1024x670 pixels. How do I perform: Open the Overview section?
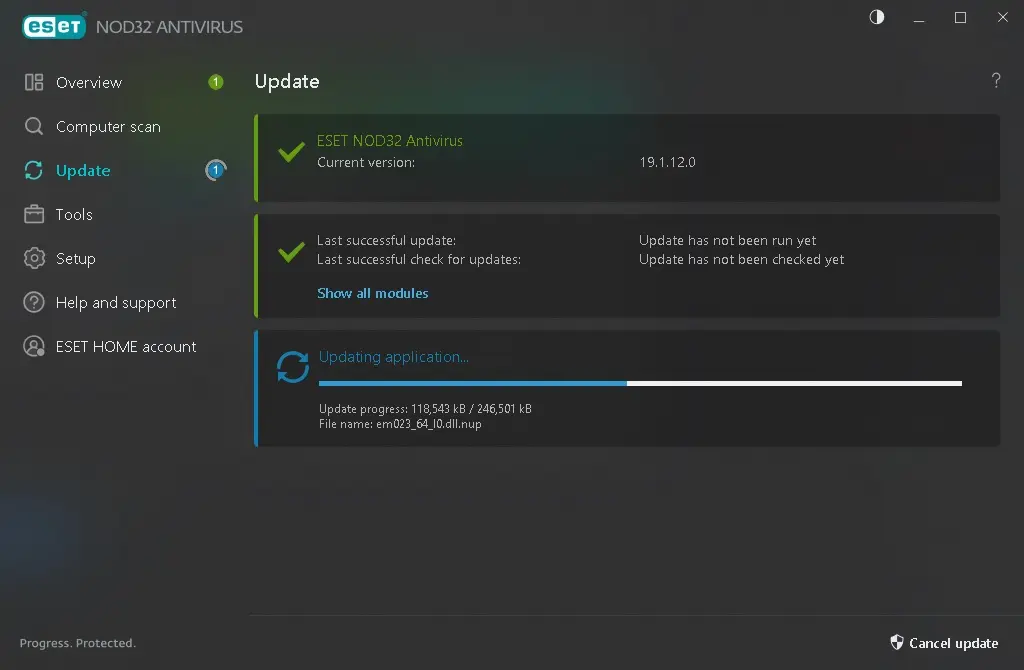click(89, 82)
